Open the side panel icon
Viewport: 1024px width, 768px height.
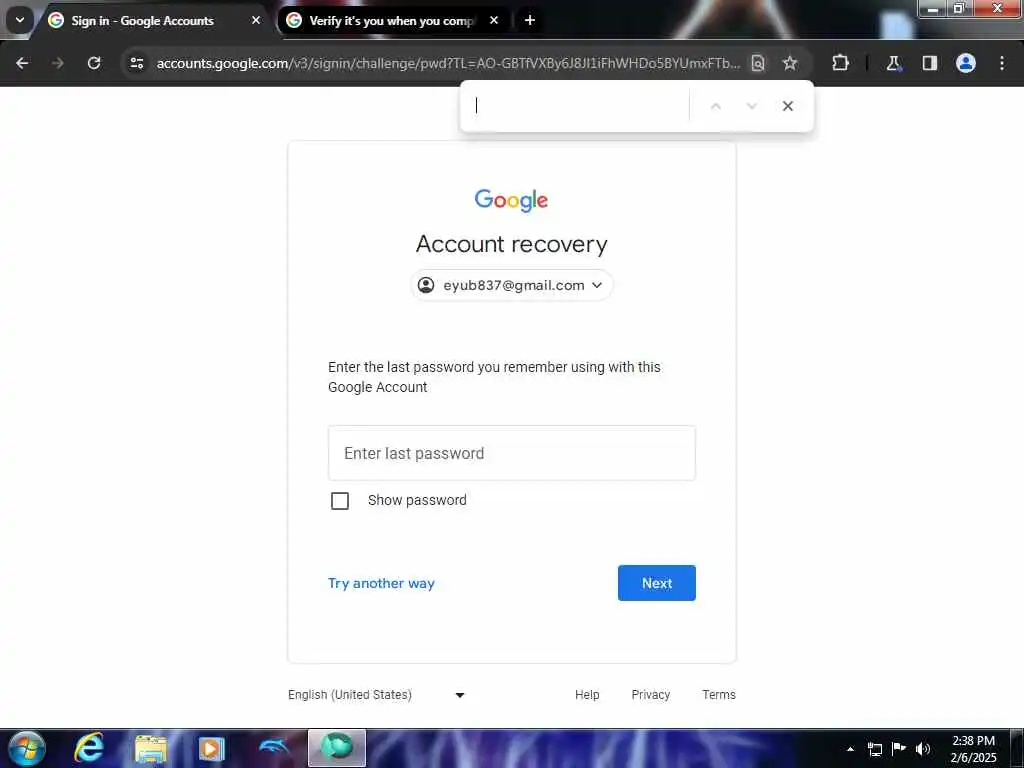pyautogui.click(x=929, y=63)
